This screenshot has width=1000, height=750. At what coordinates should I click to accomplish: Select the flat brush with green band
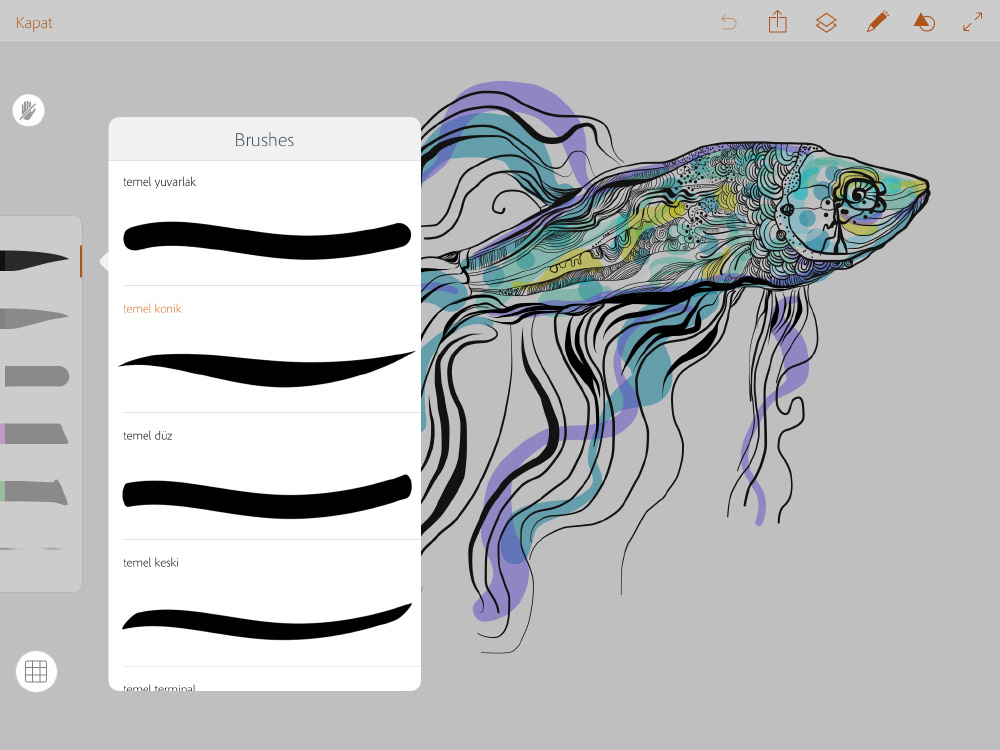point(34,492)
